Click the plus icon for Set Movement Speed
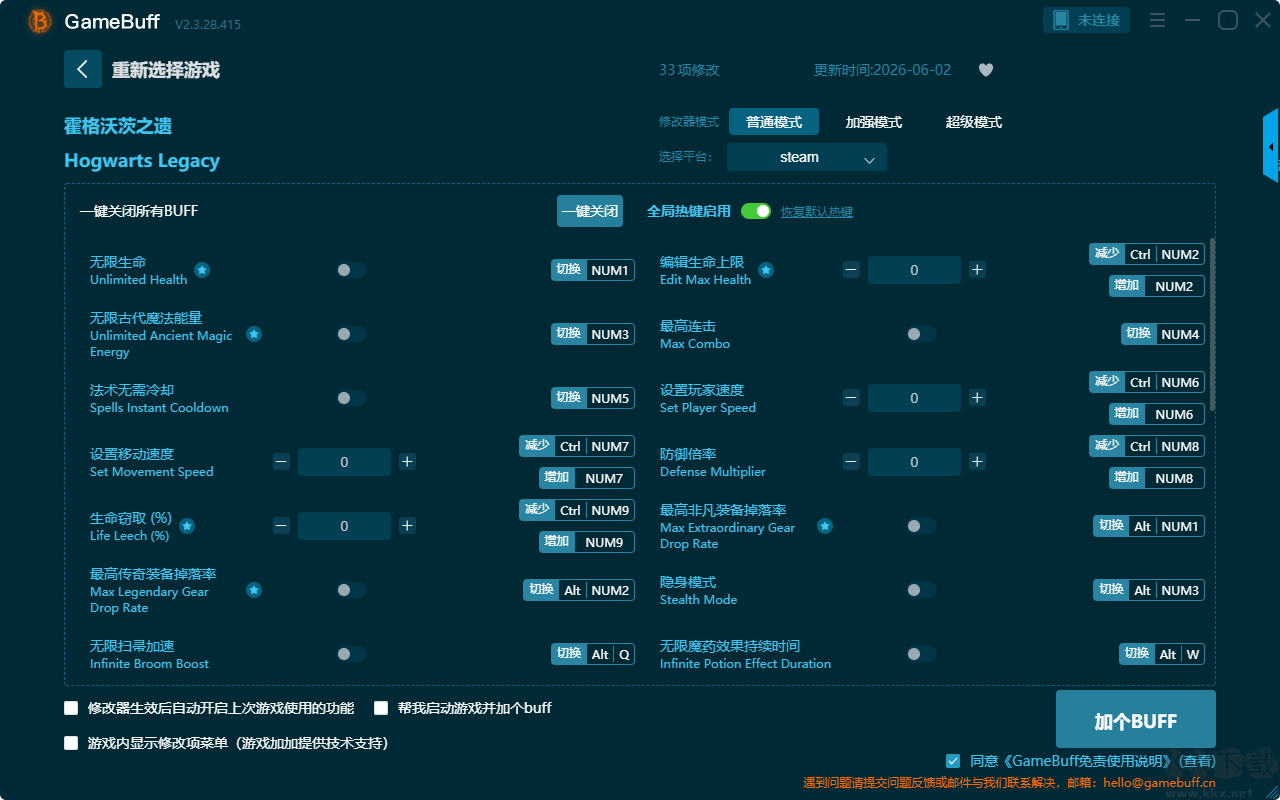Viewport: 1280px width, 800px height. [x=407, y=462]
